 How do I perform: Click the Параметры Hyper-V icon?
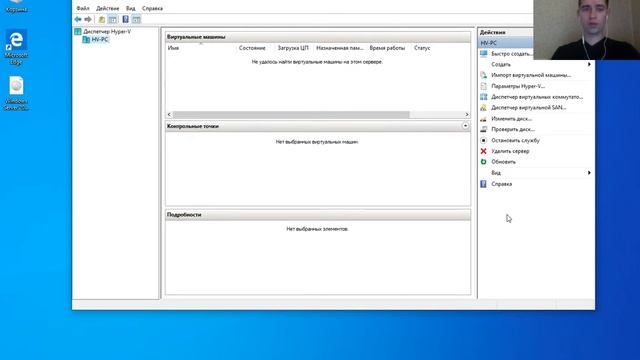[x=484, y=86]
